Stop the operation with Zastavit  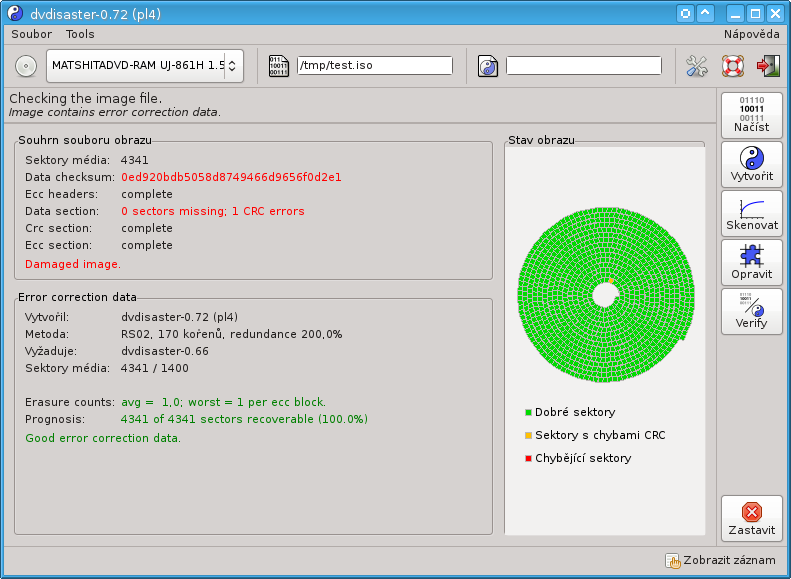[x=752, y=518]
